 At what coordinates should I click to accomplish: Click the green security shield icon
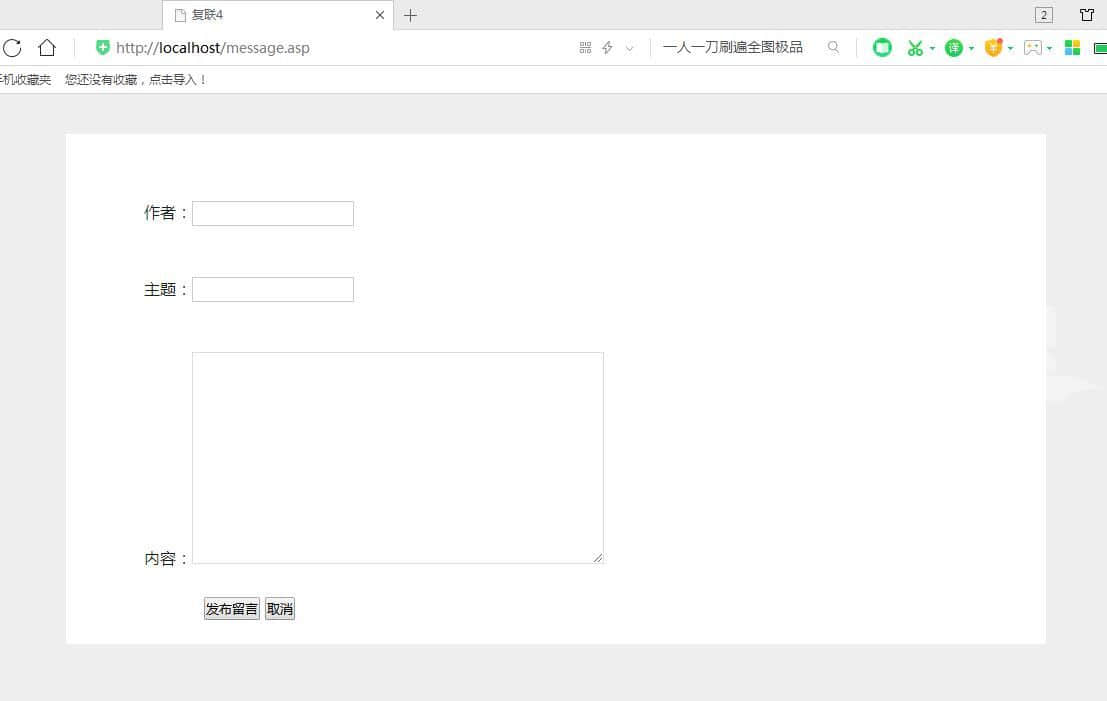click(x=102, y=48)
